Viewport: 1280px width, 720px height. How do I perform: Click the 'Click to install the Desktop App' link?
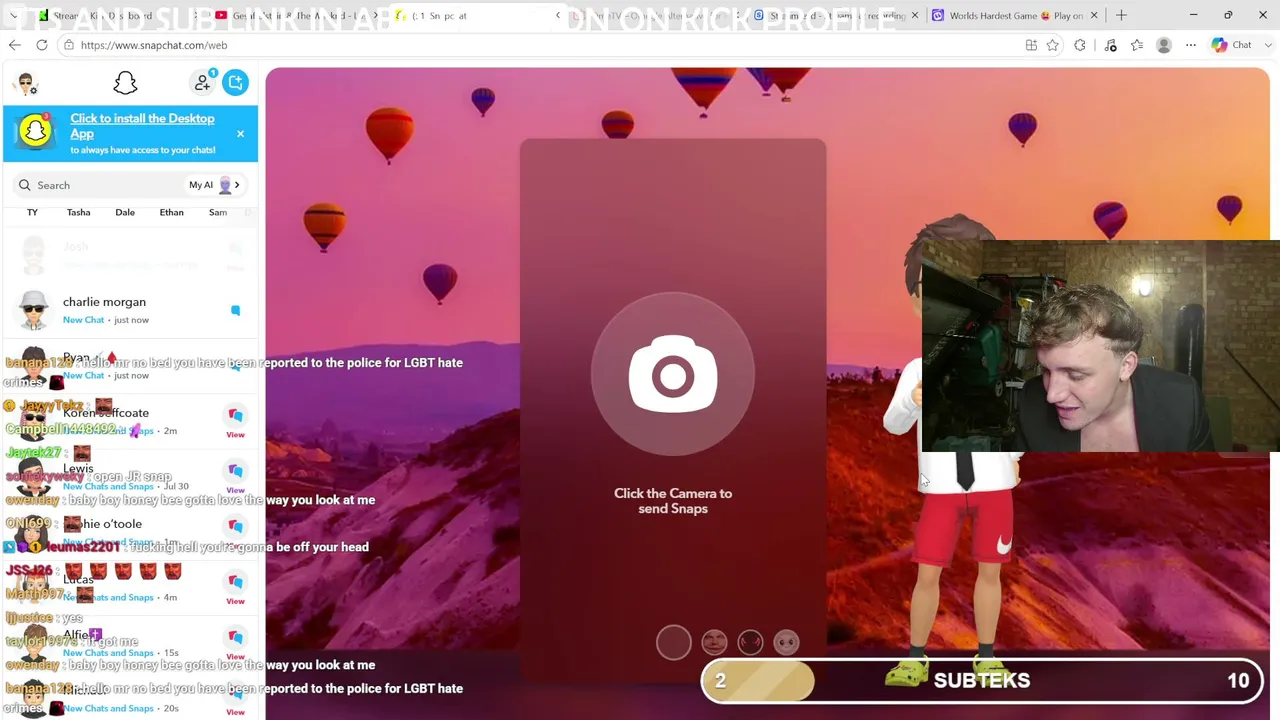coord(142,126)
